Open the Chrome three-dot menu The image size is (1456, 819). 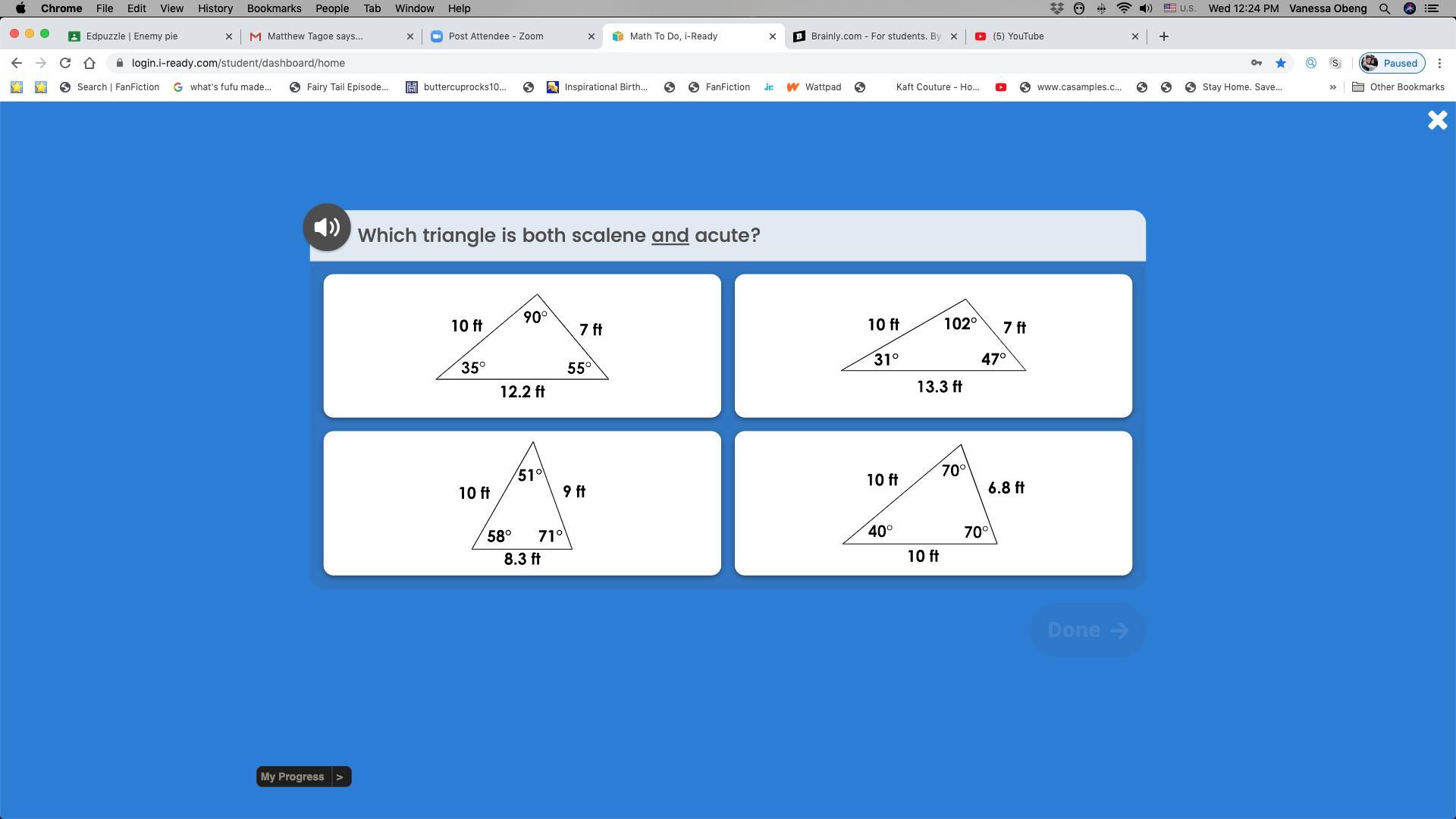coord(1439,63)
